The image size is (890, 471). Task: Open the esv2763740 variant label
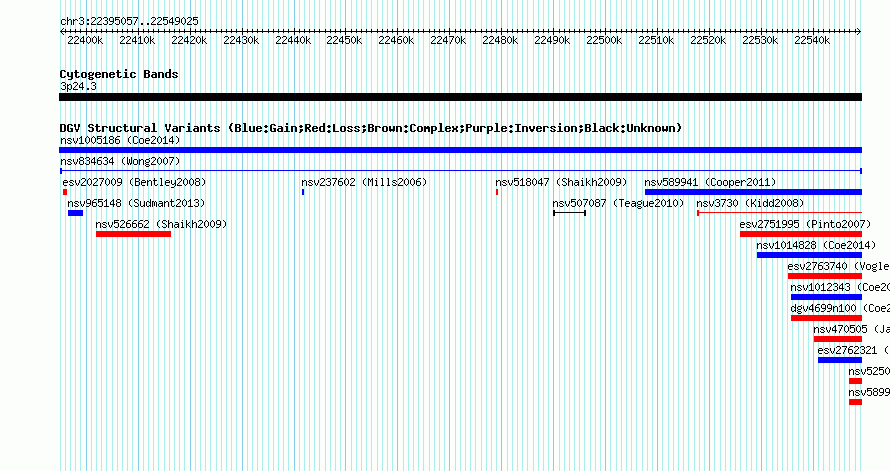click(x=838, y=266)
